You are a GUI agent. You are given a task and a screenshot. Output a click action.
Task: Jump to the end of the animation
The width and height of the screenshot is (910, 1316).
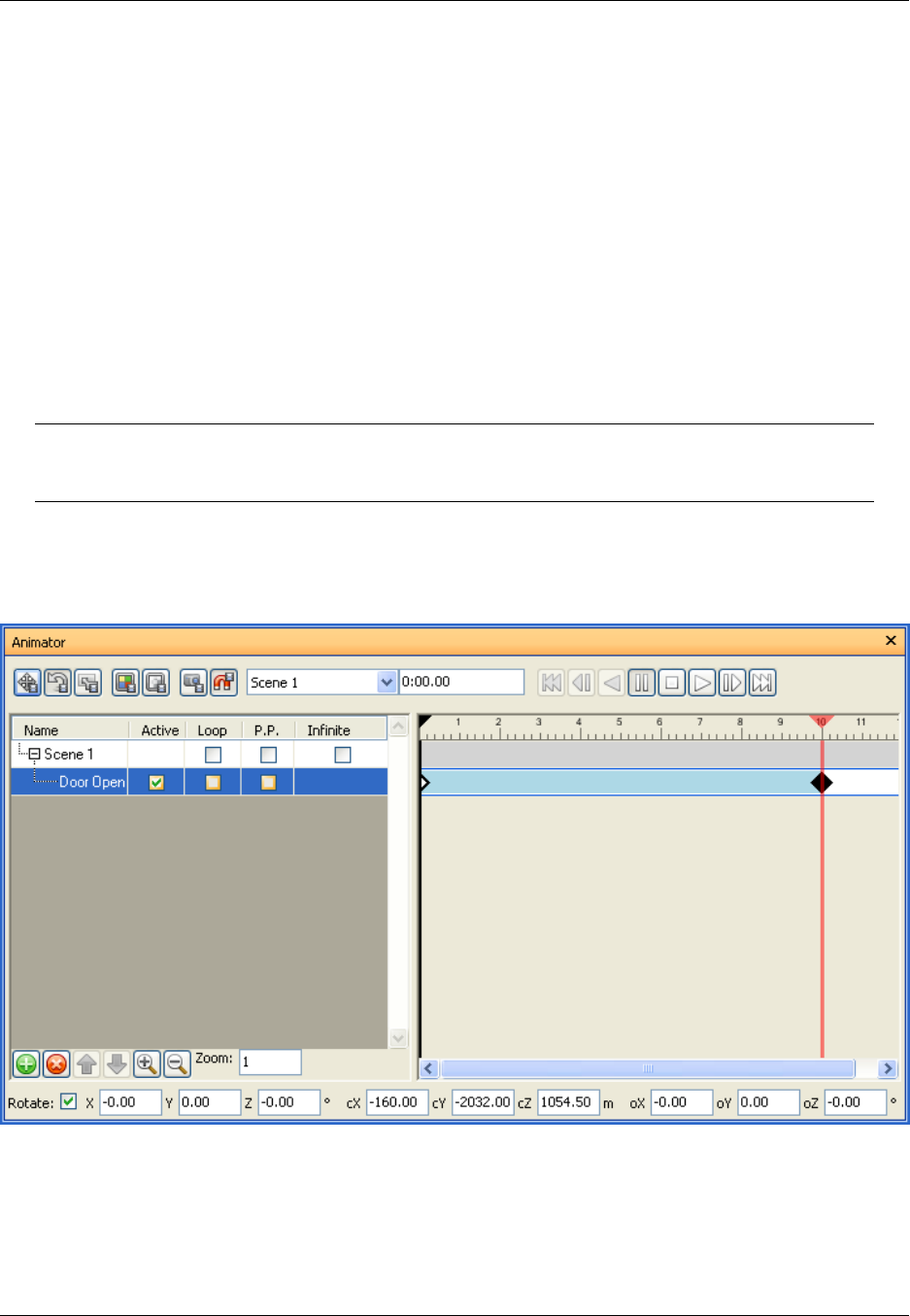click(761, 683)
